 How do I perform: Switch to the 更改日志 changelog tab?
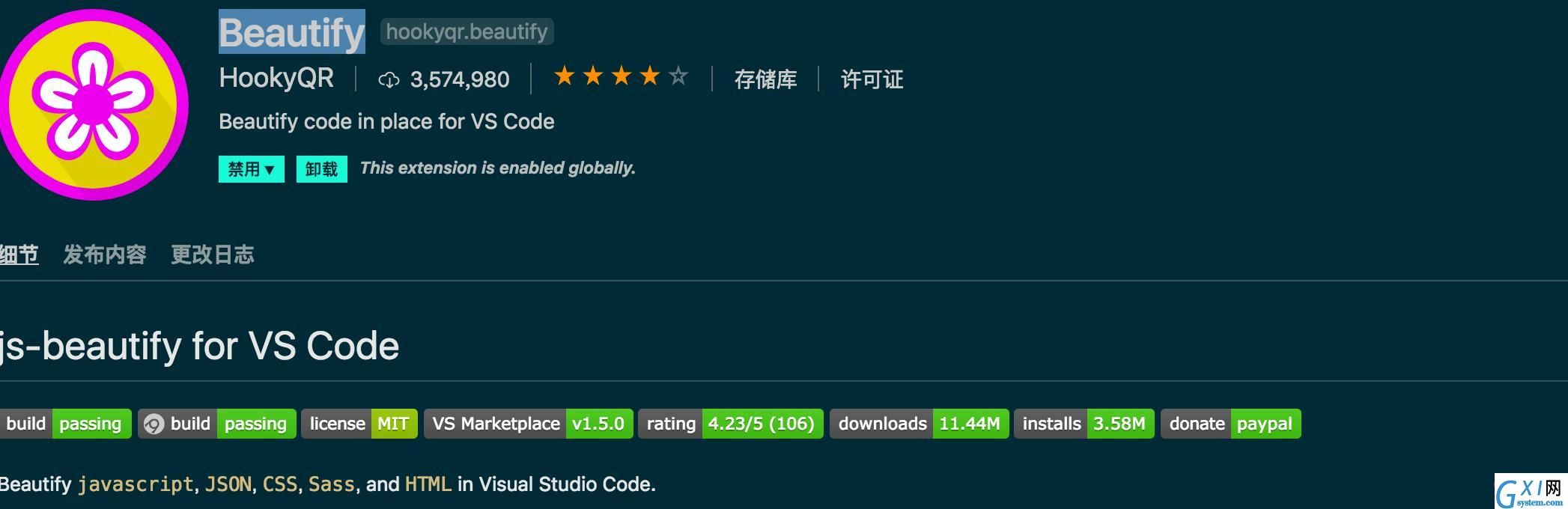[213, 254]
